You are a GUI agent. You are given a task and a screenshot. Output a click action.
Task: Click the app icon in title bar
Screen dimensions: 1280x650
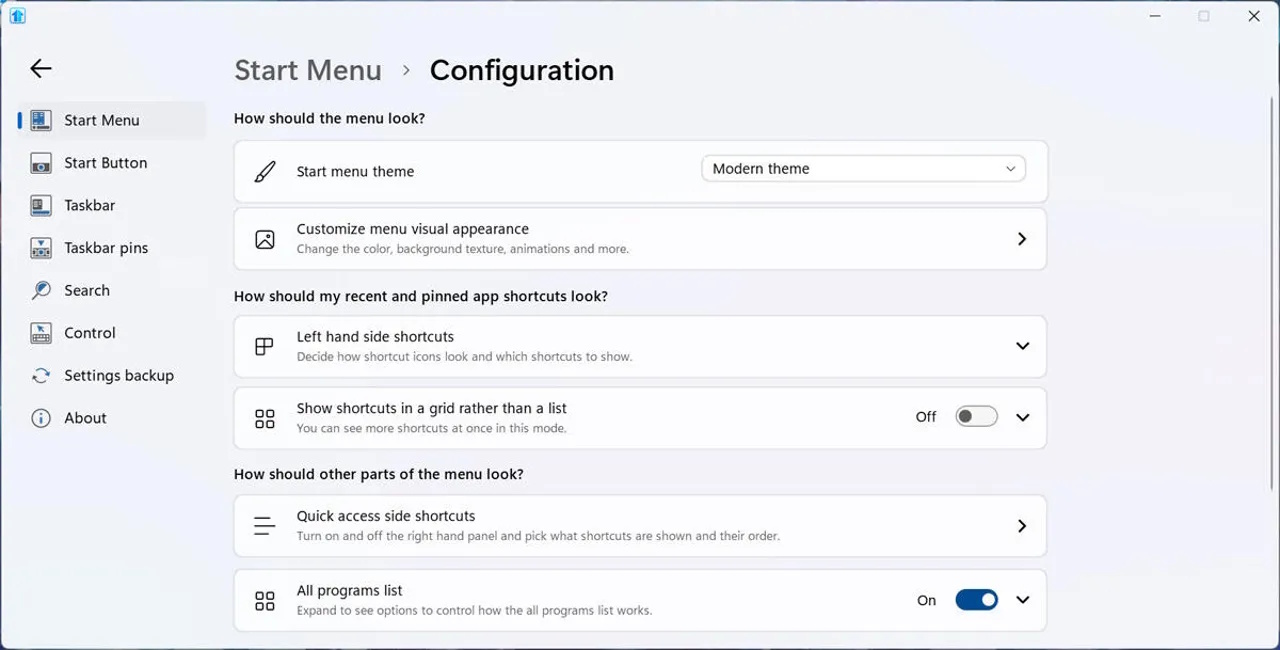(17, 16)
